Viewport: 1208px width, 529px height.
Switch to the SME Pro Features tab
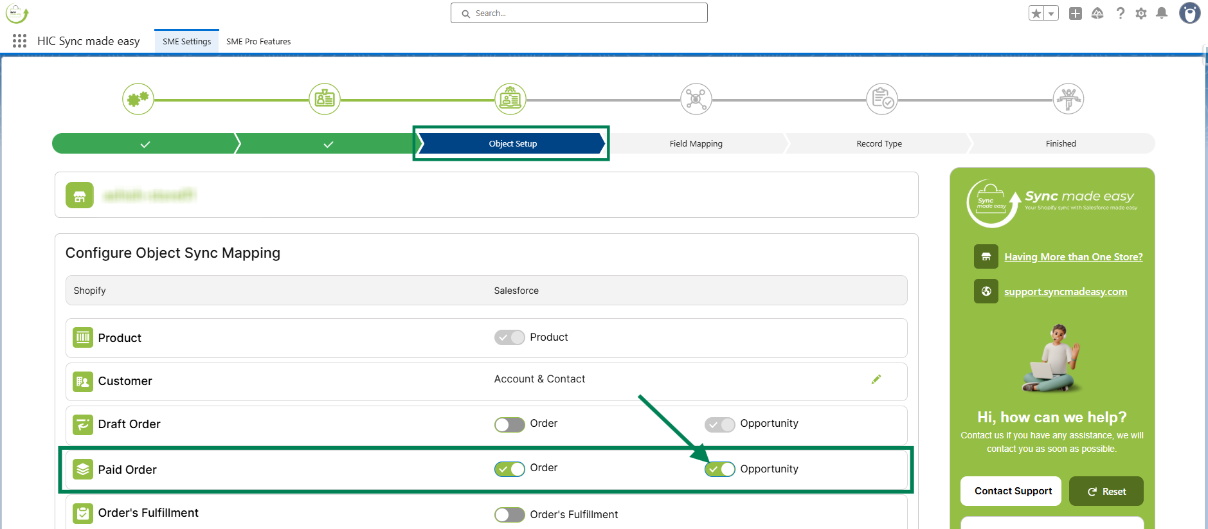tap(258, 41)
